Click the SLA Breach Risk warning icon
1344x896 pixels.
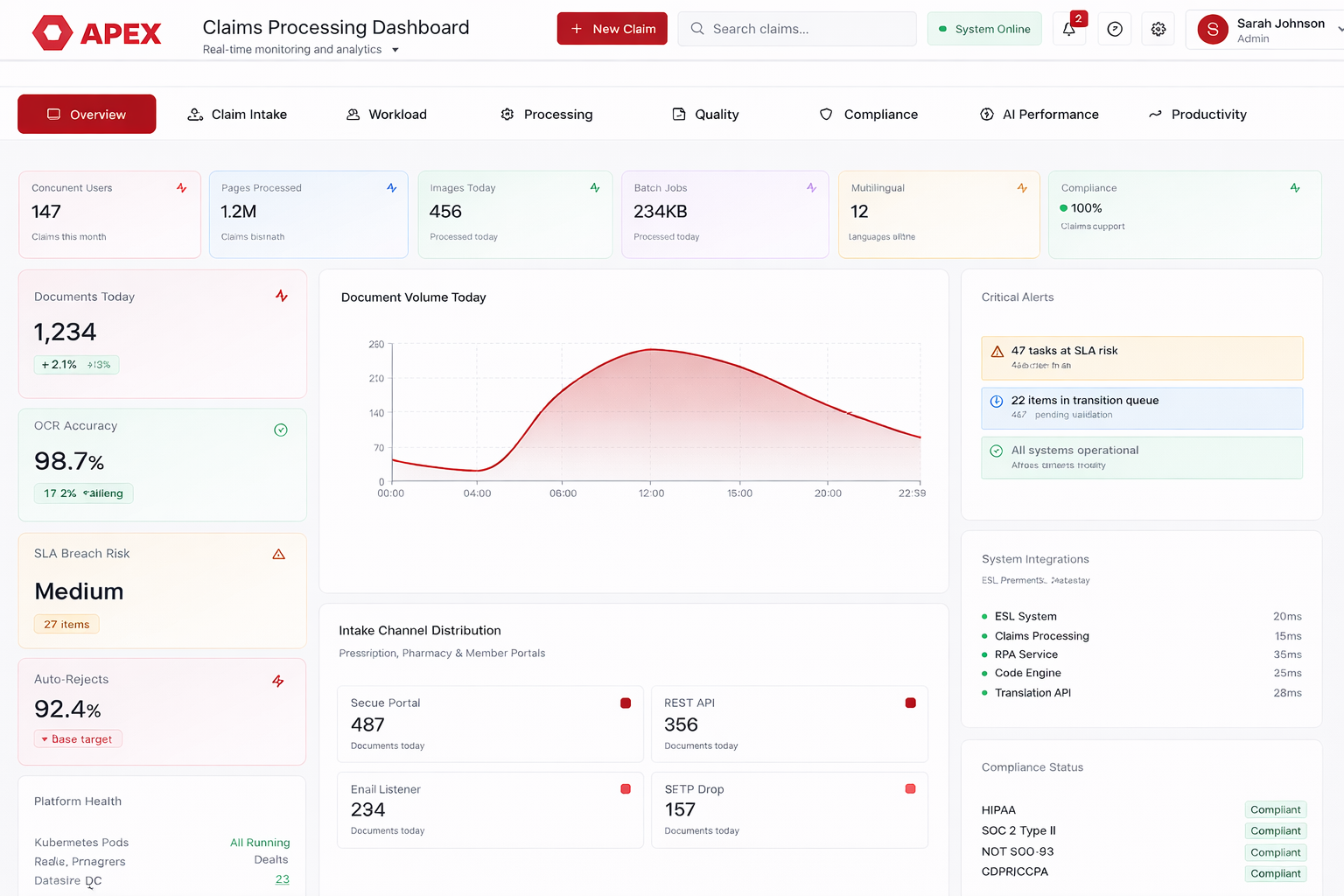278,554
